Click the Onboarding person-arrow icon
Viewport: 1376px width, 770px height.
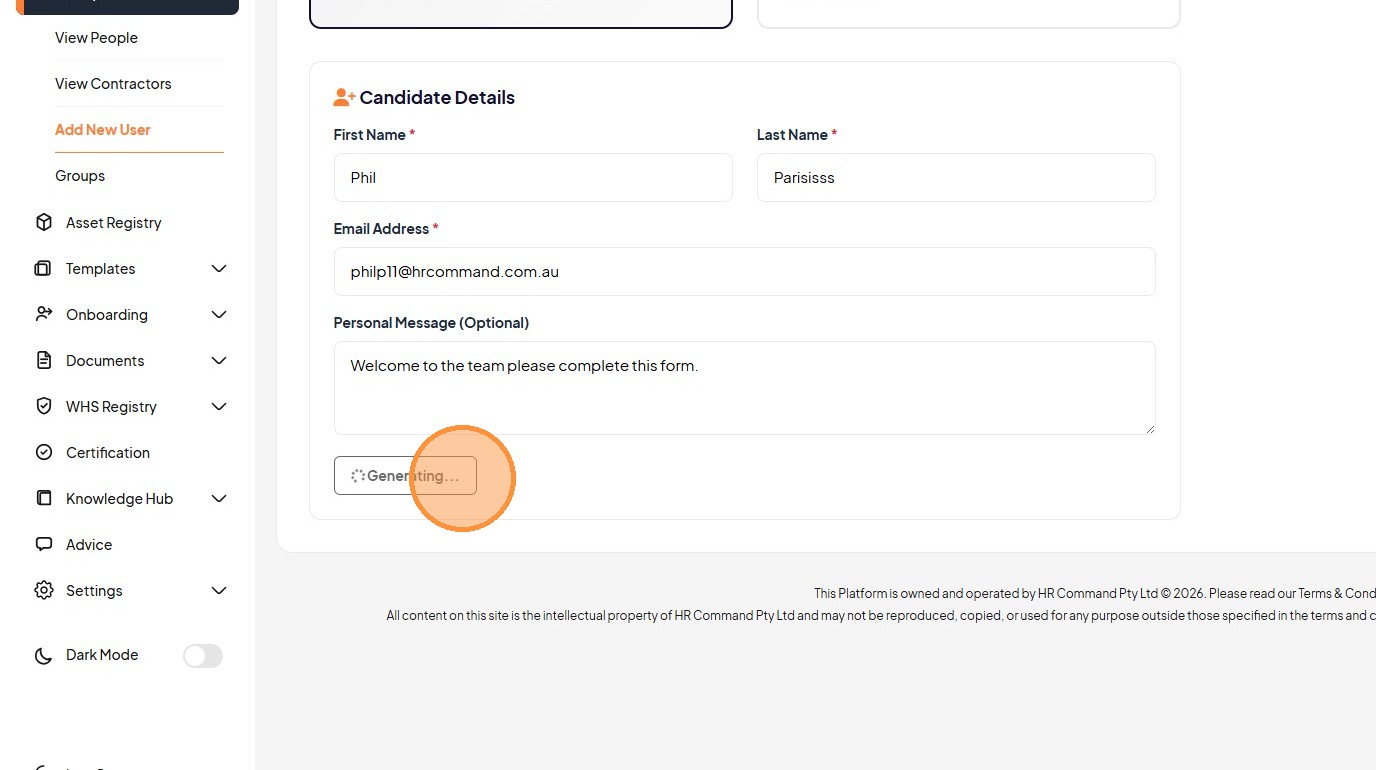43,314
